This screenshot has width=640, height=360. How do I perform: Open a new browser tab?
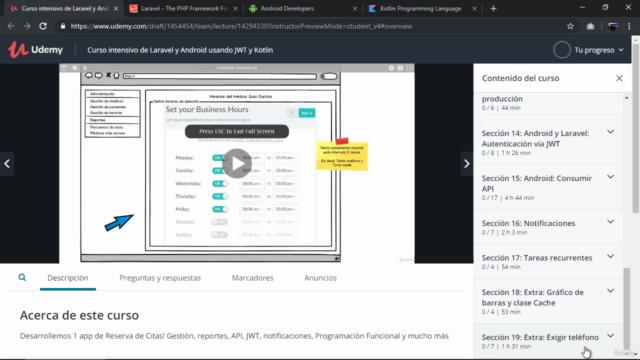coord(493,8)
